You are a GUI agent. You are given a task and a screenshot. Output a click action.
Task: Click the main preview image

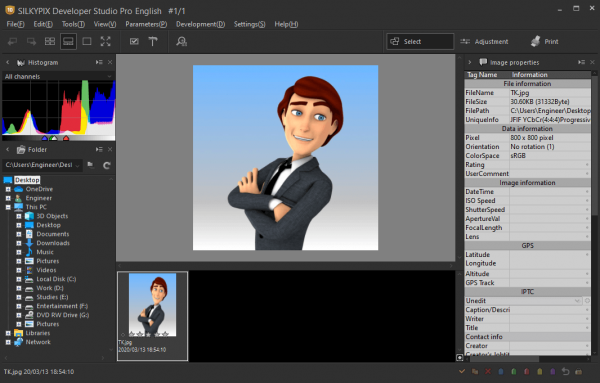[285, 158]
